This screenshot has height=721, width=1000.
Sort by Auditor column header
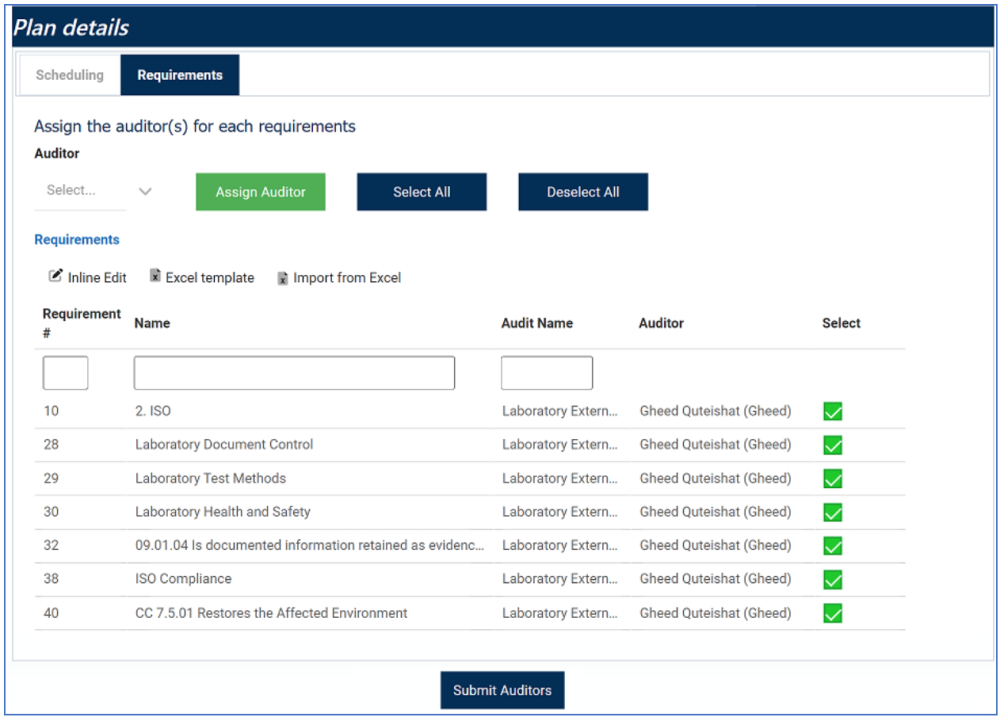[x=661, y=323]
